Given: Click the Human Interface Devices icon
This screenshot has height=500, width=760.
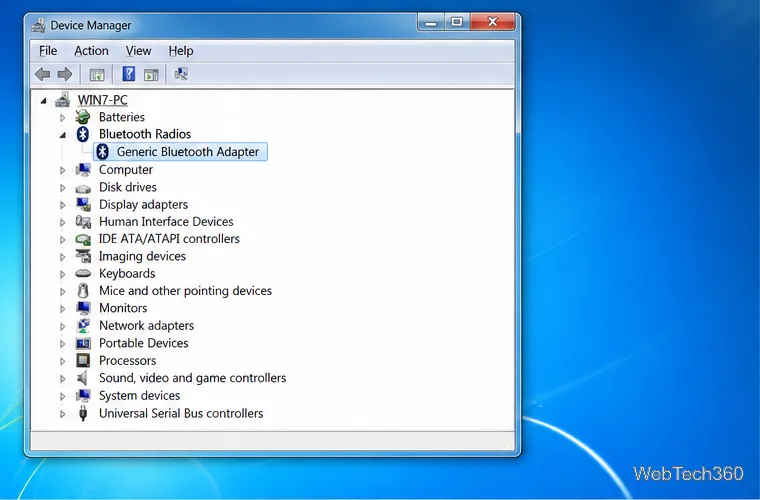Looking at the screenshot, I should point(83,222).
